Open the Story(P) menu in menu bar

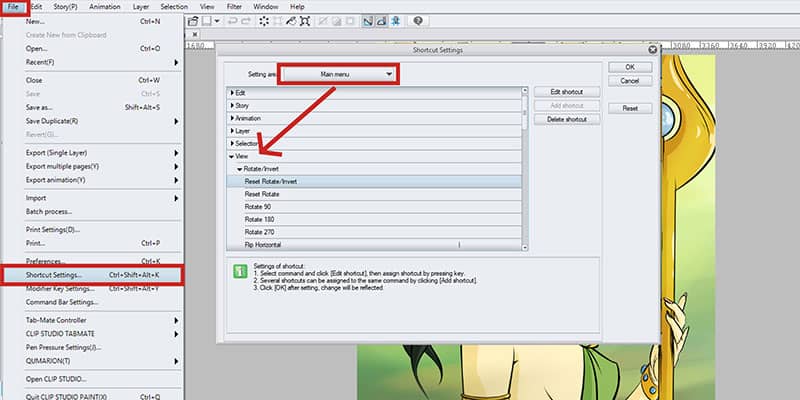coord(65,7)
